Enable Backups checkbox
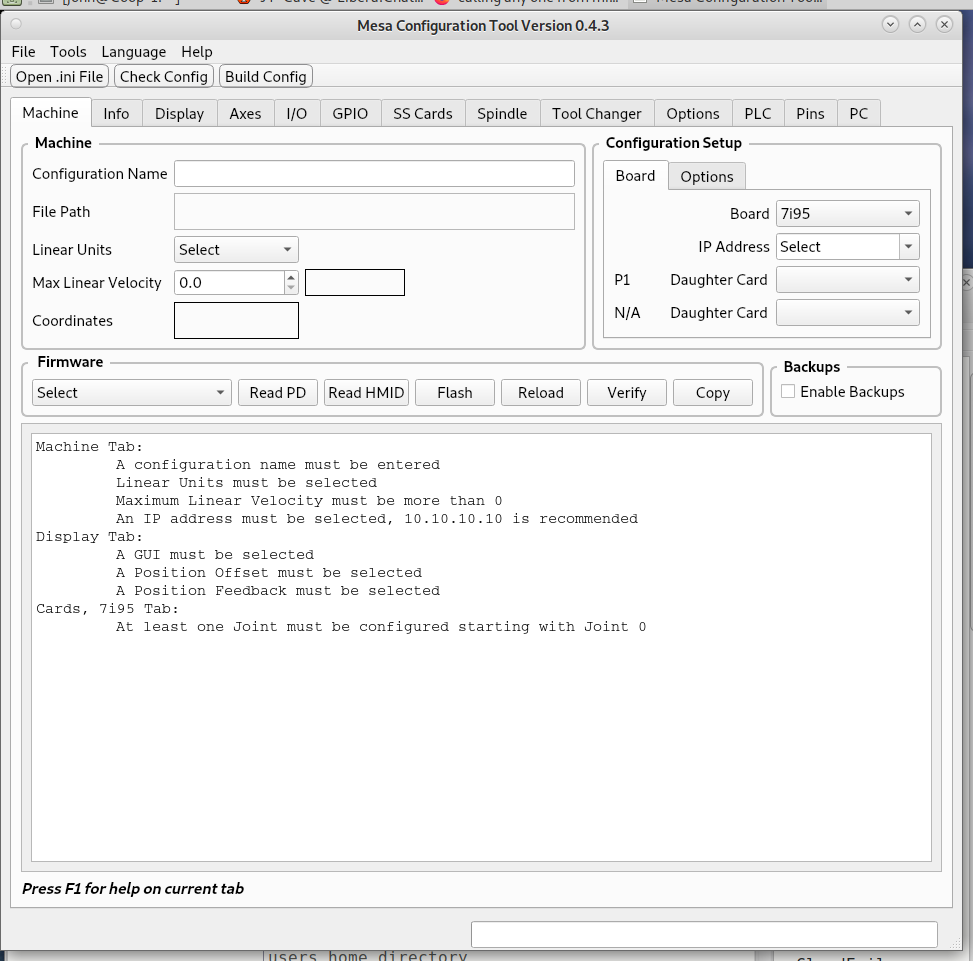The image size is (973, 961). click(788, 391)
